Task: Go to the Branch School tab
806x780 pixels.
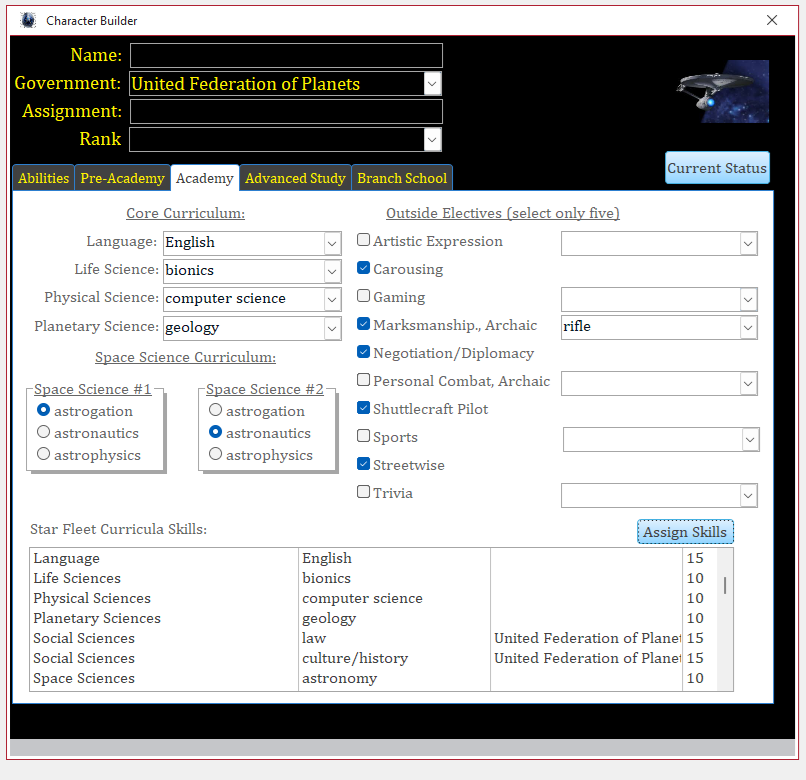Action: (x=402, y=179)
